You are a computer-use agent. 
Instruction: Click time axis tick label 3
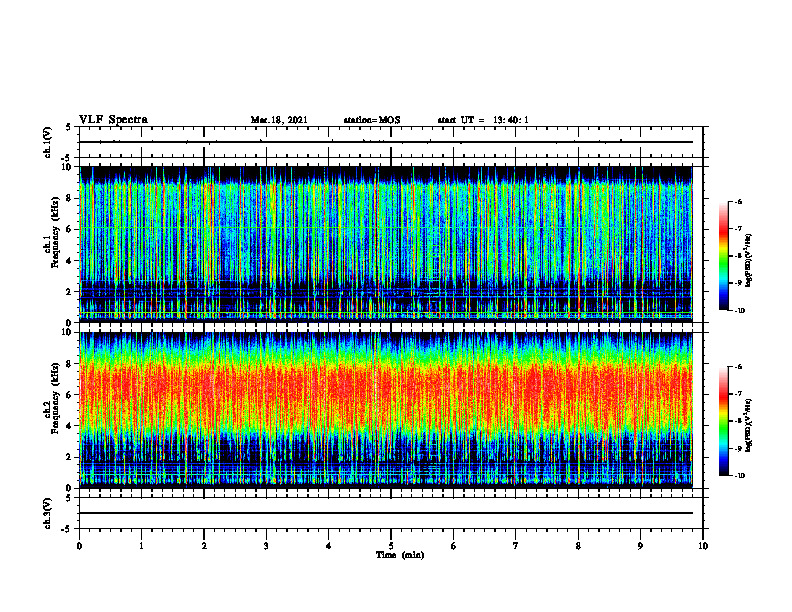266,546
